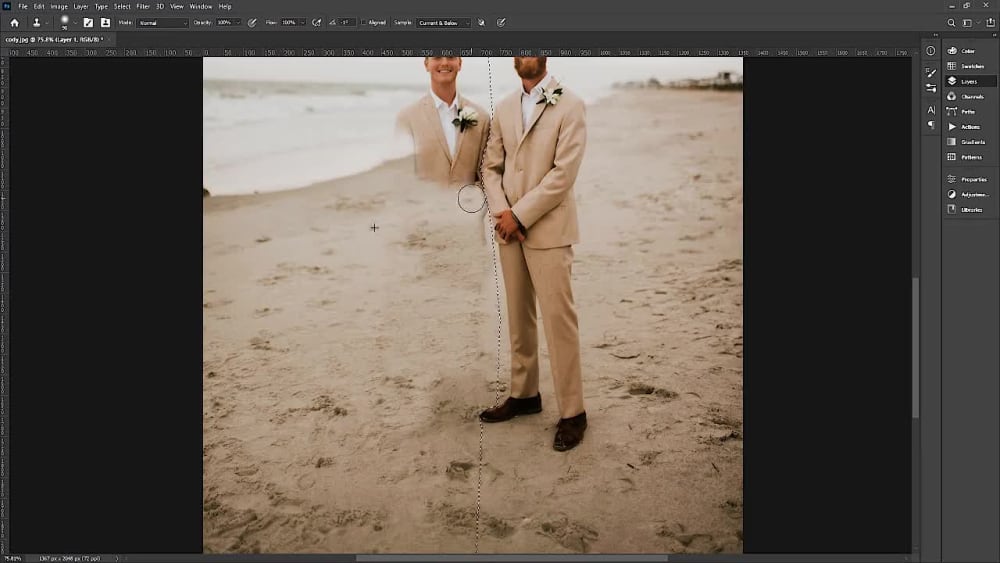
Task: Open the Patterns panel
Action: click(970, 157)
